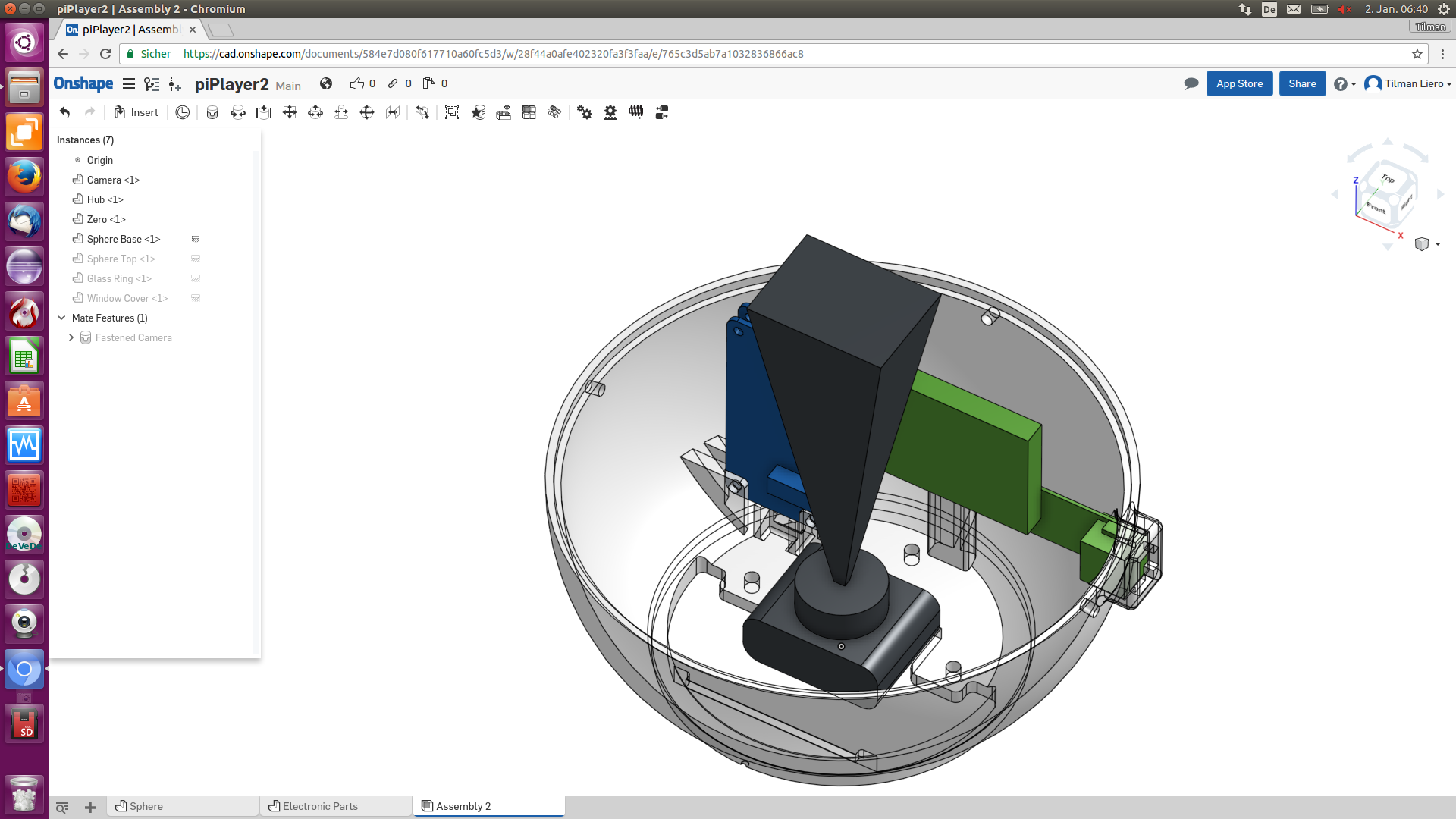
Task: Open the Insert parts dialog
Action: (136, 112)
